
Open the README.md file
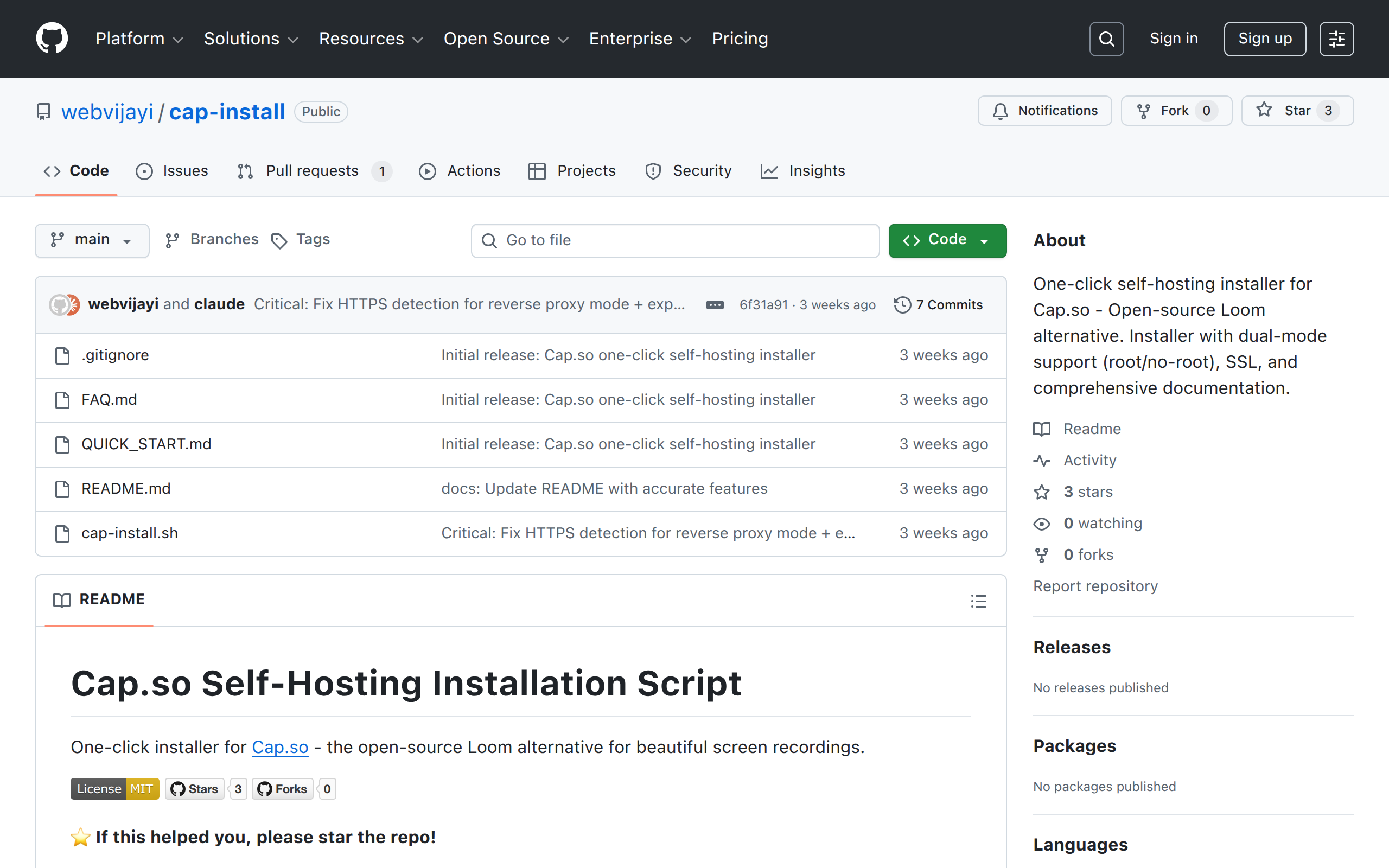[126, 489]
